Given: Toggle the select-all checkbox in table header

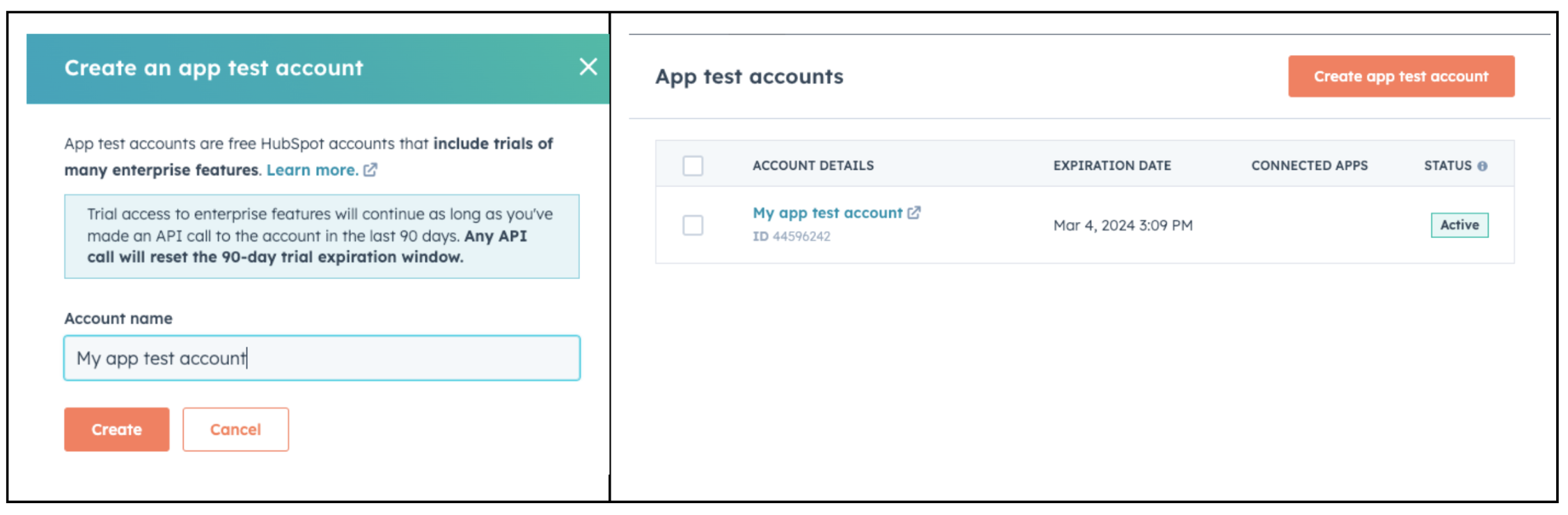Looking at the screenshot, I should coord(693,166).
